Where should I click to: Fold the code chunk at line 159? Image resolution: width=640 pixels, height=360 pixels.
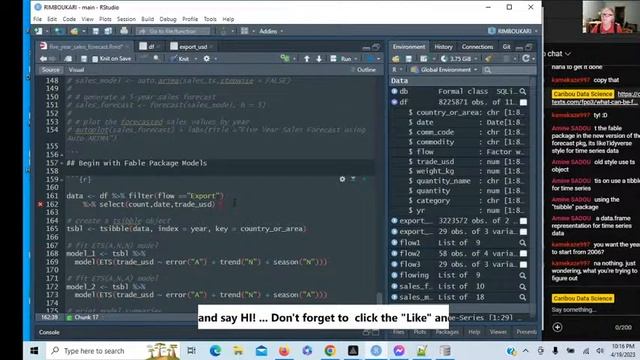[62, 179]
